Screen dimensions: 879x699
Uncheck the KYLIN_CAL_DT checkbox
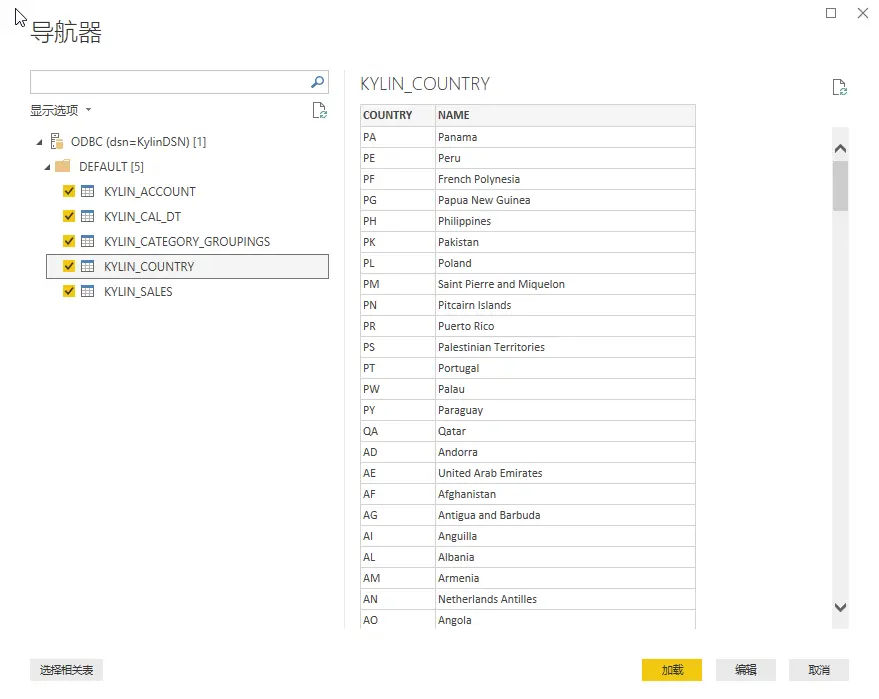69,216
